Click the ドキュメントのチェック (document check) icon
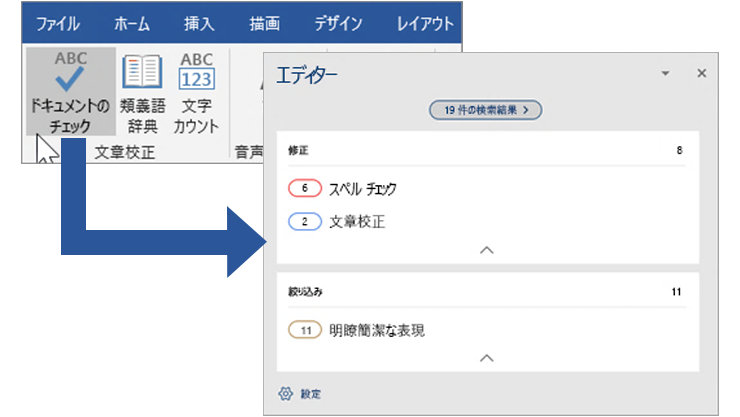 coord(70,91)
